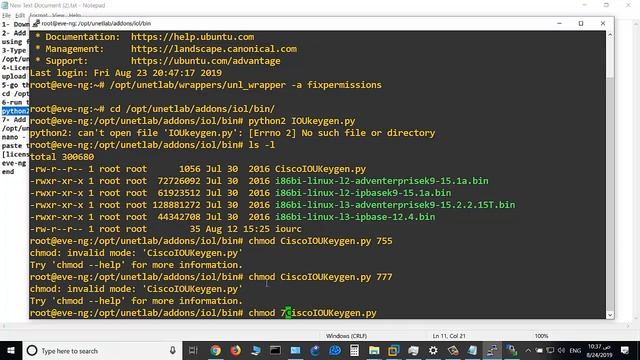
Task: Switch to the active PuTTY taskbar icon
Action: [492, 351]
